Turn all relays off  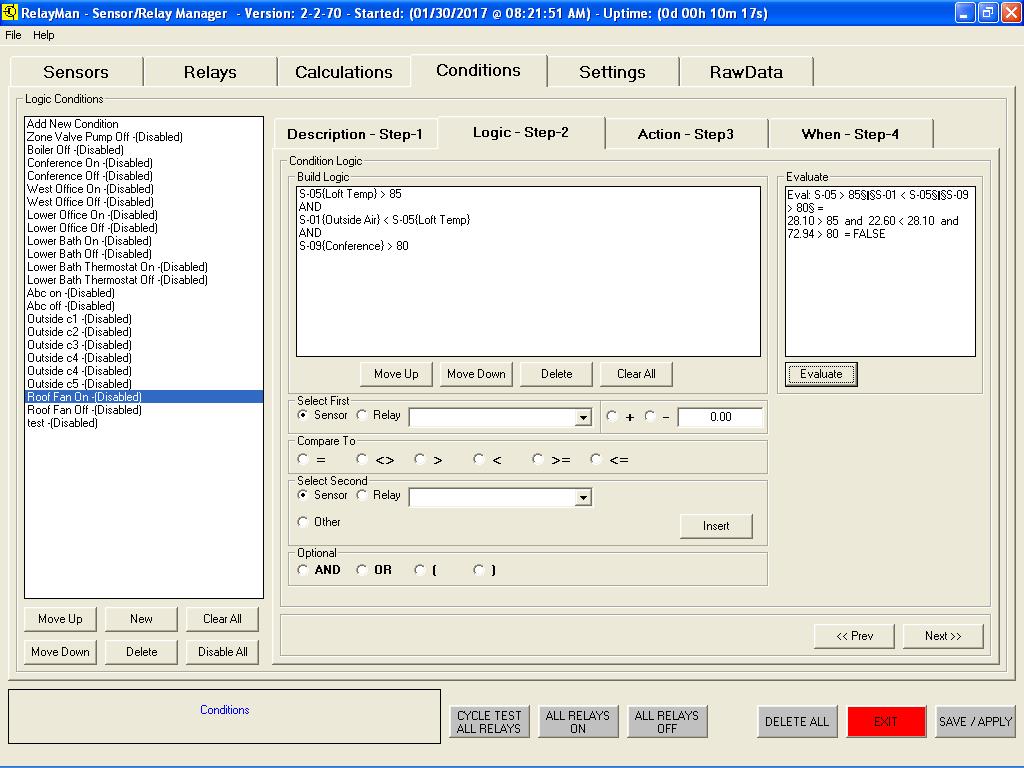(x=666, y=722)
